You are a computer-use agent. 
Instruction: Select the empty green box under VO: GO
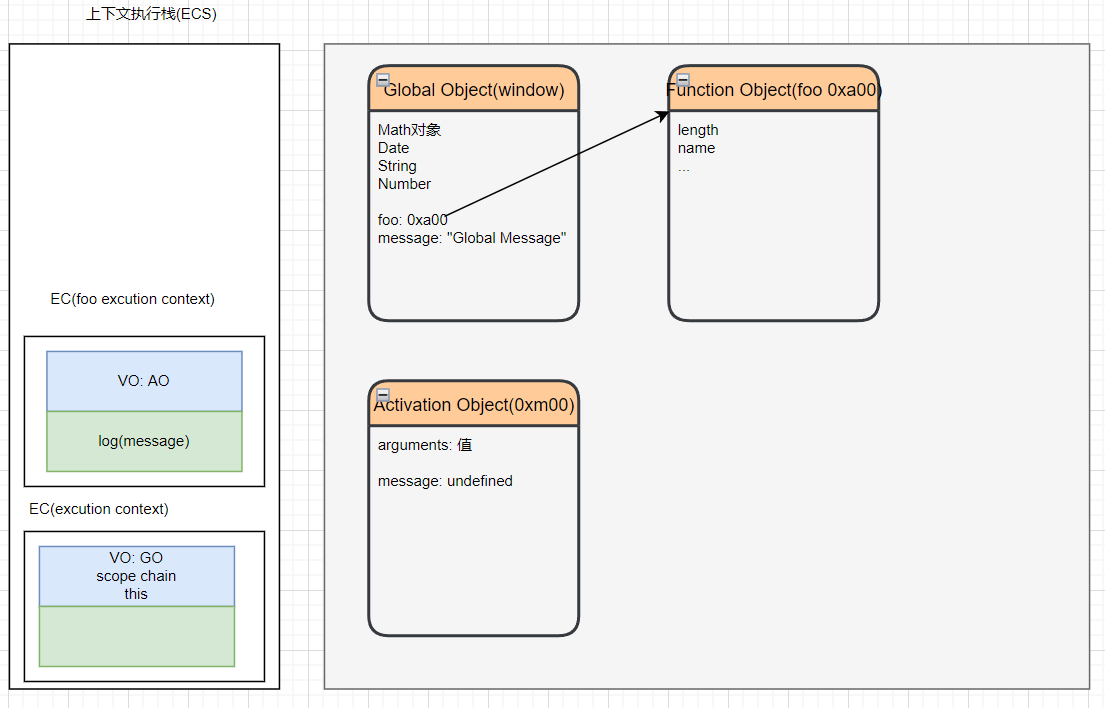[136, 636]
